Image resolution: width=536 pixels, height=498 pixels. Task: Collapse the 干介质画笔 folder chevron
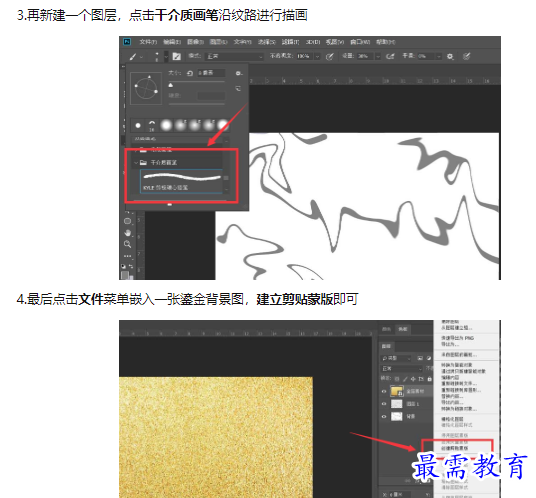(x=136, y=163)
